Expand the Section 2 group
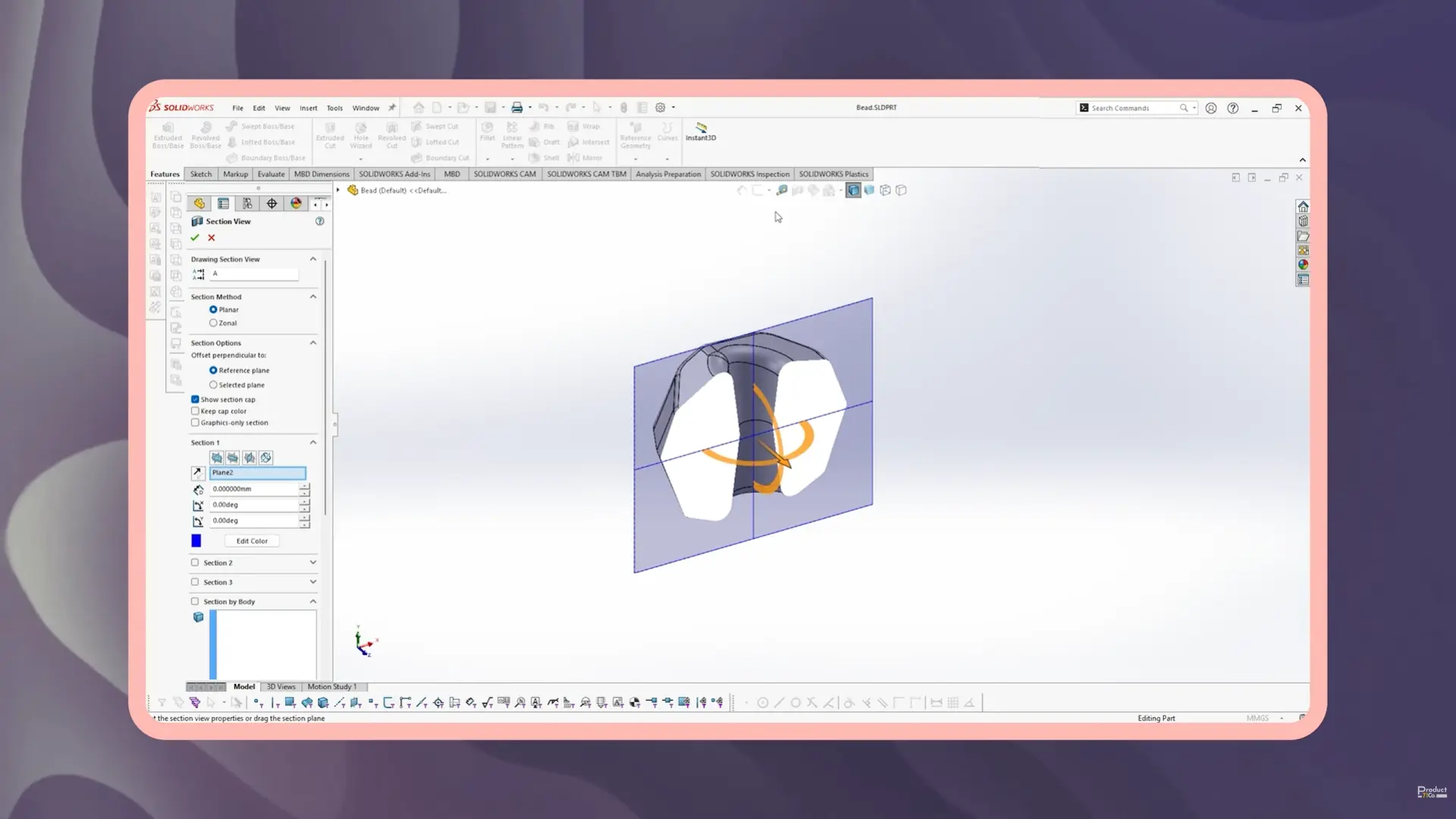 point(312,563)
